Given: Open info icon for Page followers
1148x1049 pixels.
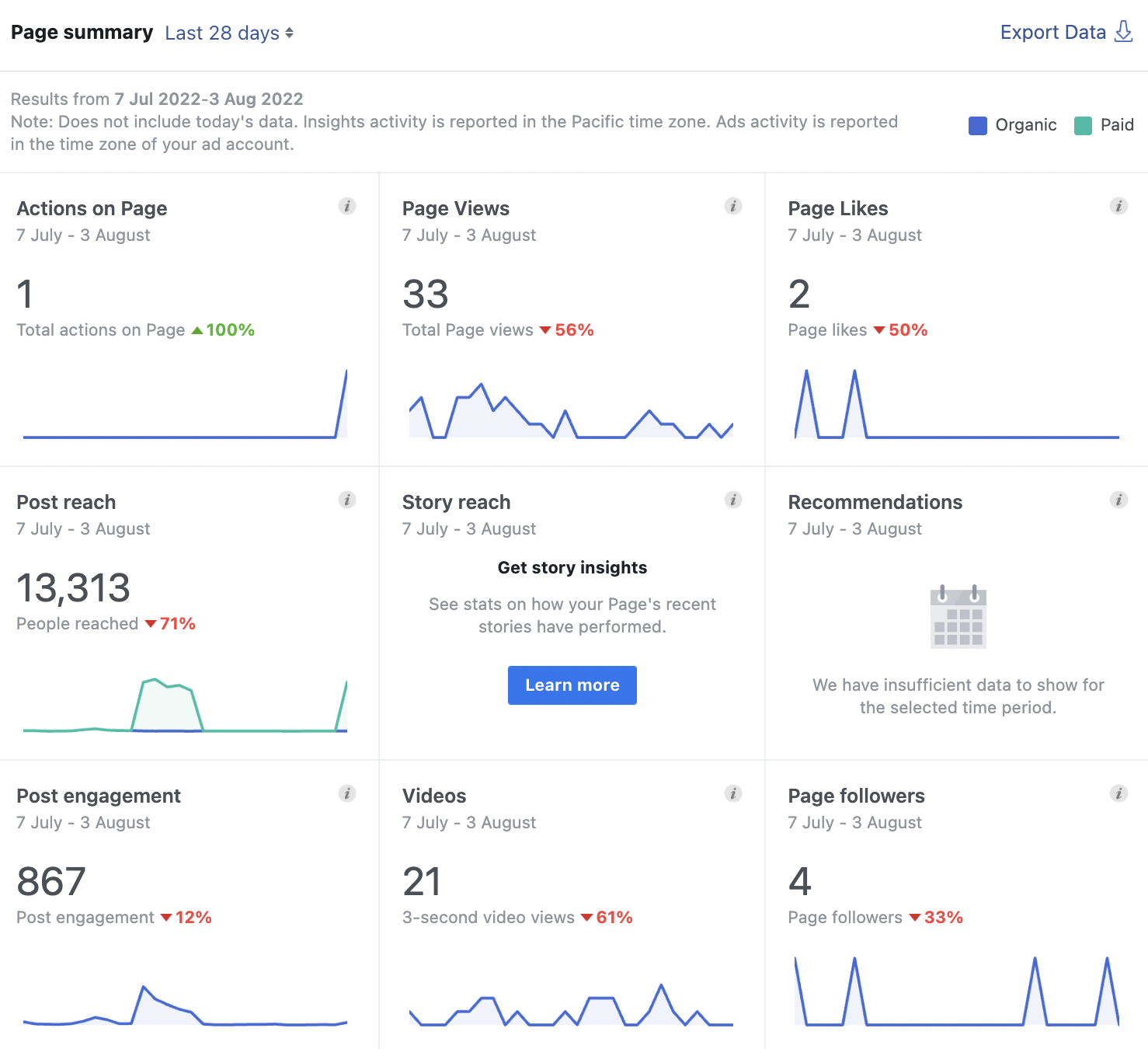Looking at the screenshot, I should pyautogui.click(x=1118, y=793).
